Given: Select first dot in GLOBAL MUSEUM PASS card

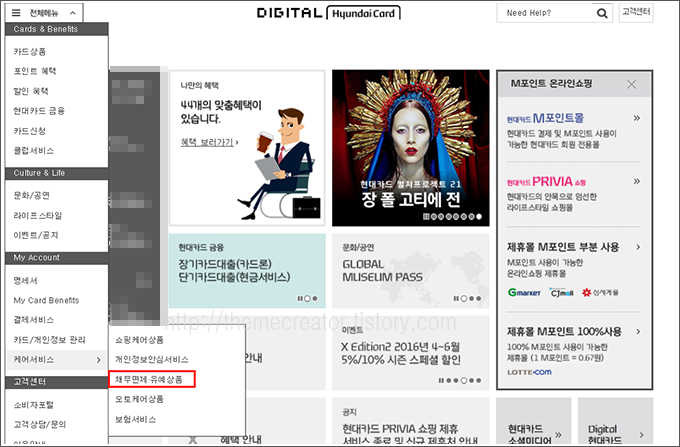Looking at the screenshot, I should pyautogui.click(x=464, y=298).
